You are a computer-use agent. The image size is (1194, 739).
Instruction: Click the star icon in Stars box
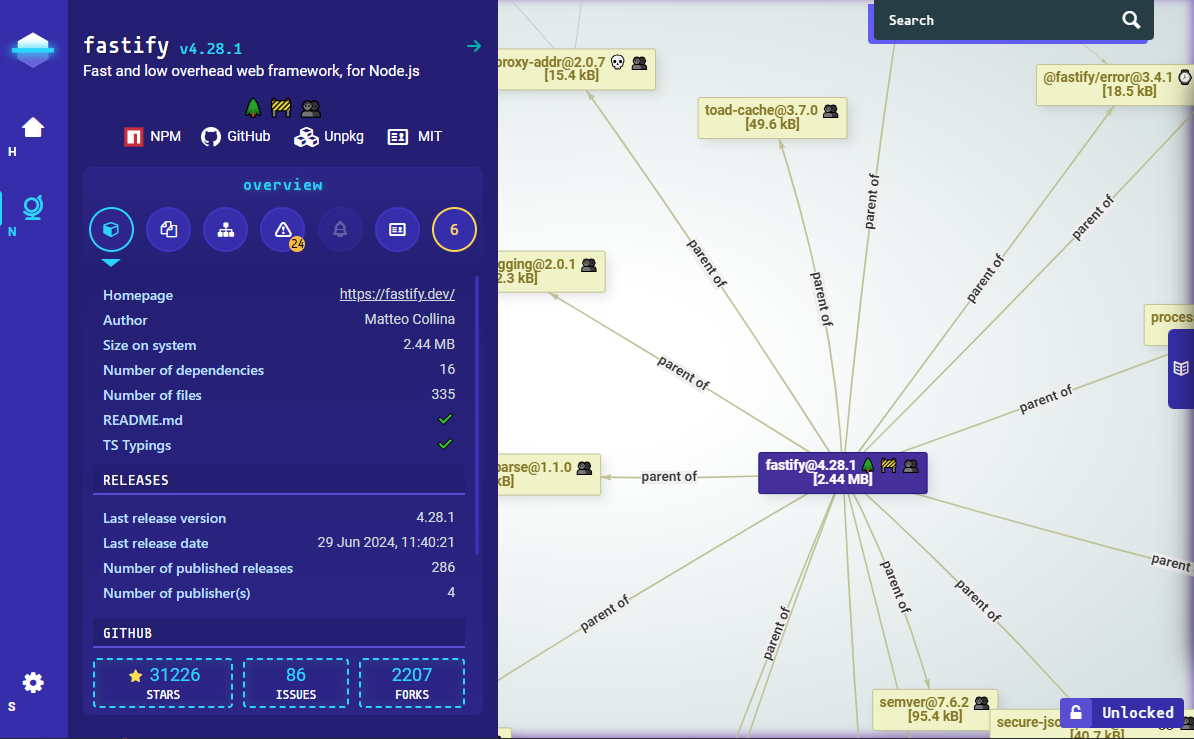coord(136,676)
